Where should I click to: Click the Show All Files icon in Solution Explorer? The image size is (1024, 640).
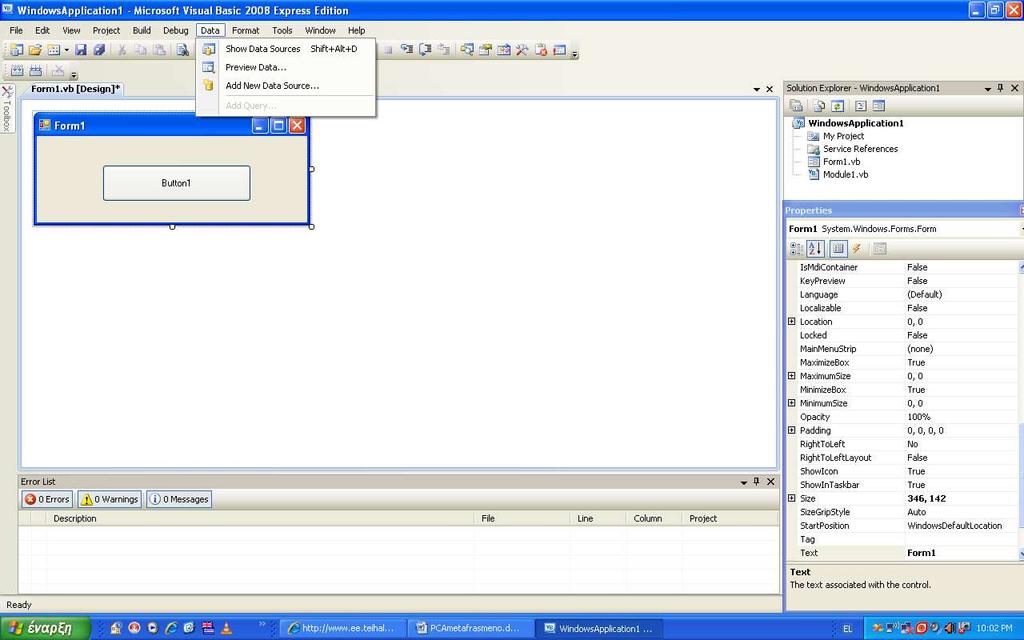coord(819,106)
